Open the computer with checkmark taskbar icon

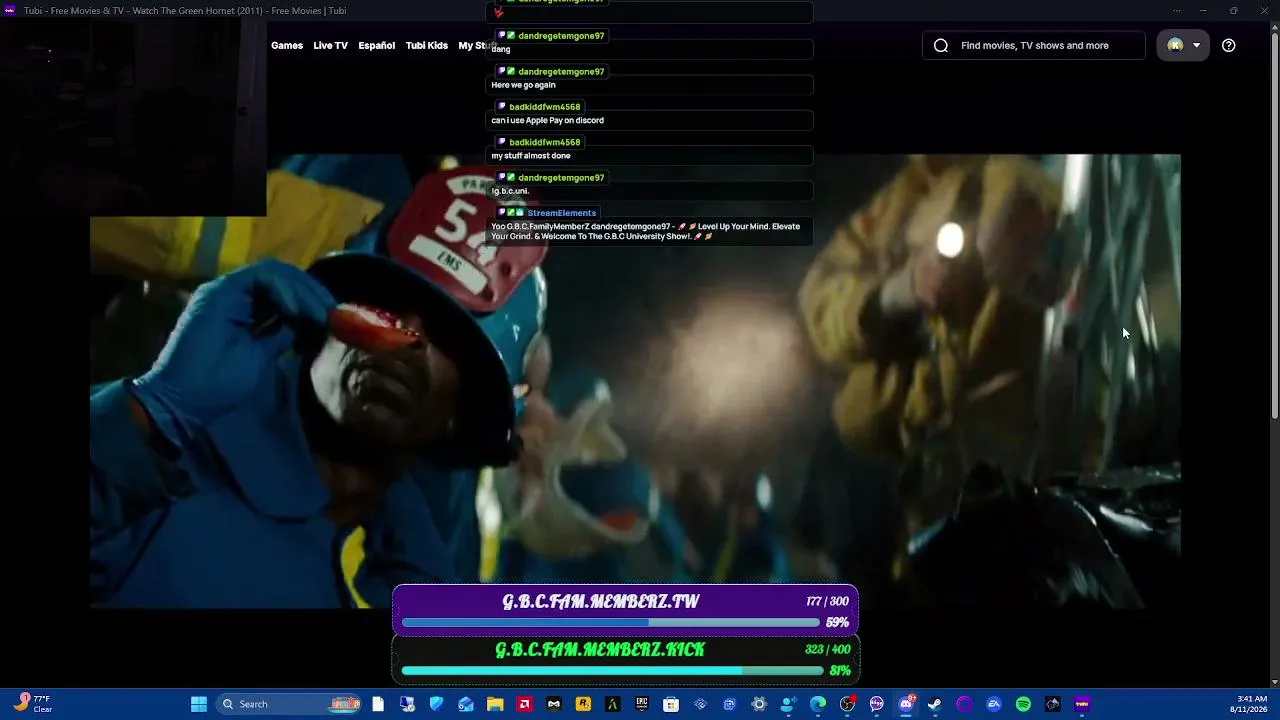point(407,704)
